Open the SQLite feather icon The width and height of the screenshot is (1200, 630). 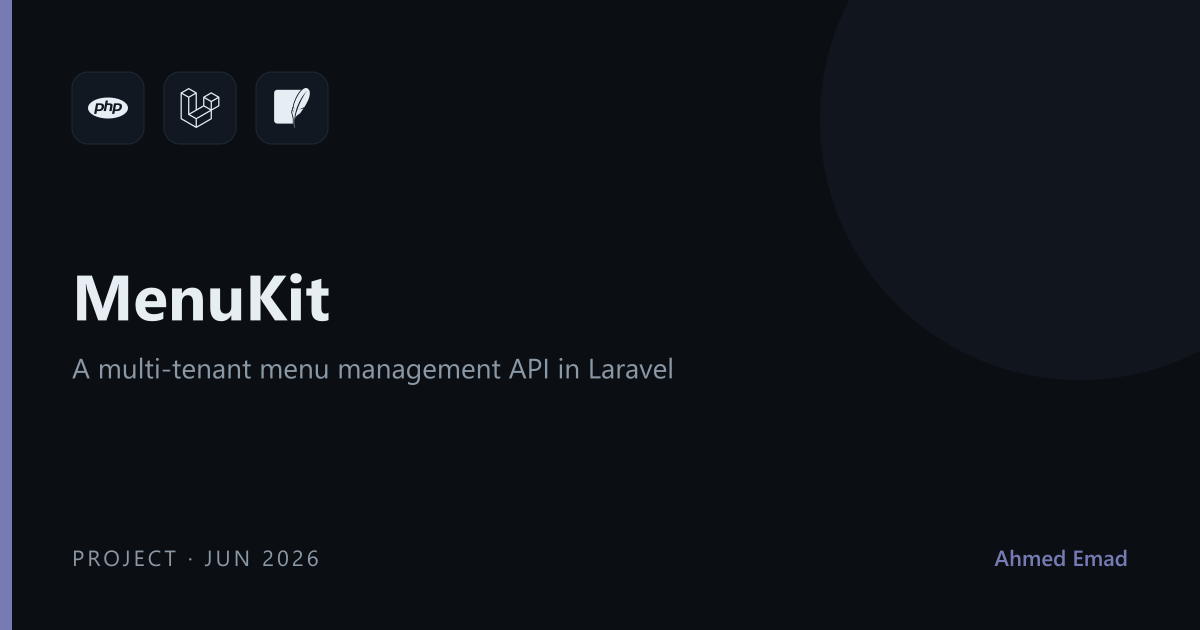pos(292,108)
